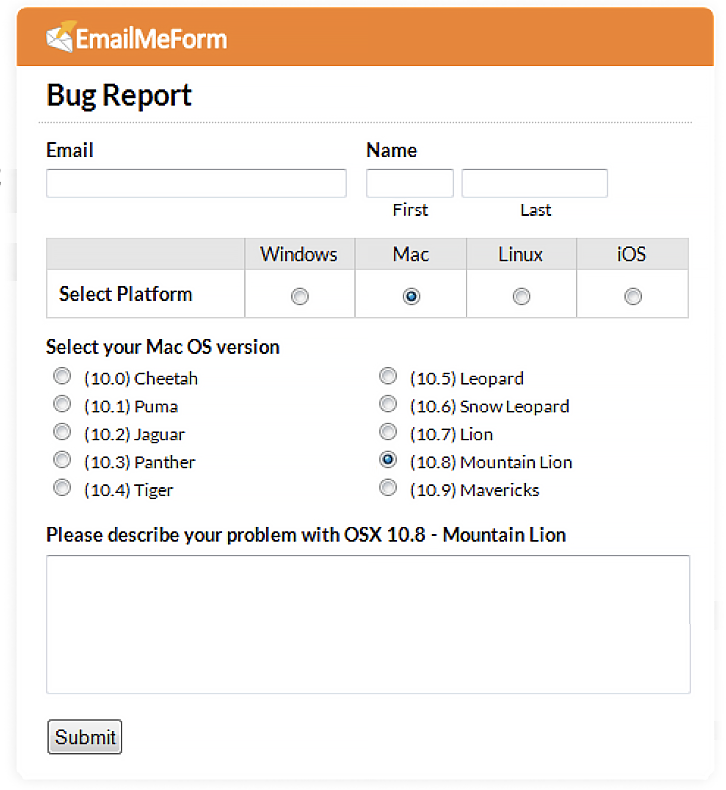Select (10.1) Puma radio button
Image resolution: width=726 pixels, height=790 pixels.
coord(62,404)
